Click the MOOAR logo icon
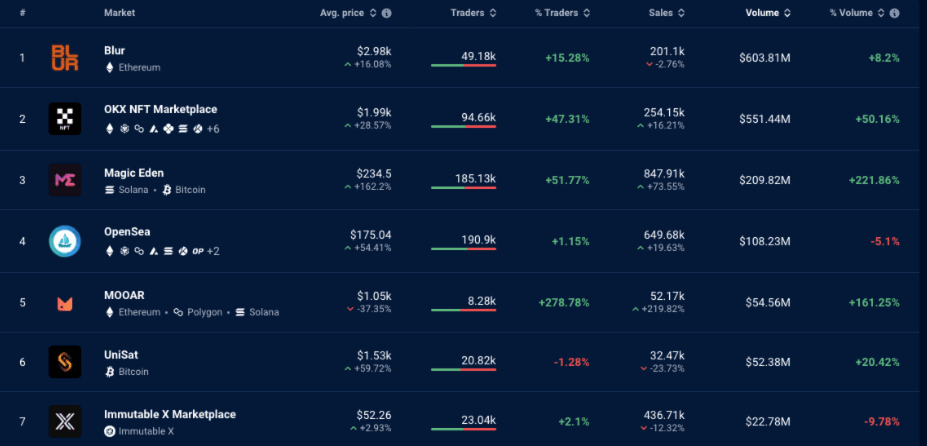 [65, 303]
